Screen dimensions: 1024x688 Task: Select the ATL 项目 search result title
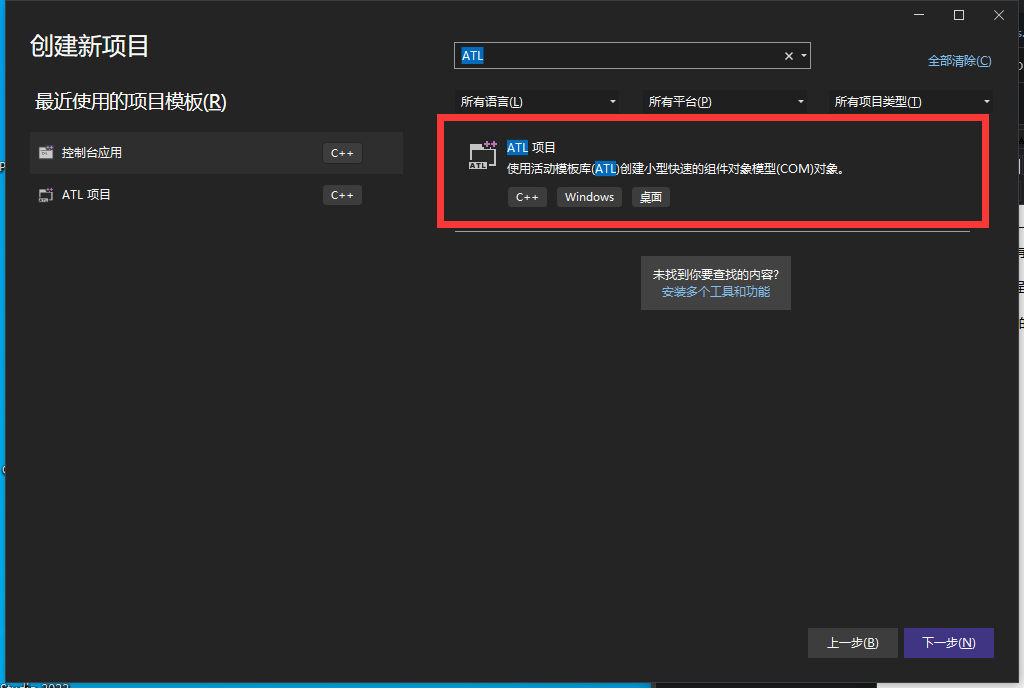[531, 148]
